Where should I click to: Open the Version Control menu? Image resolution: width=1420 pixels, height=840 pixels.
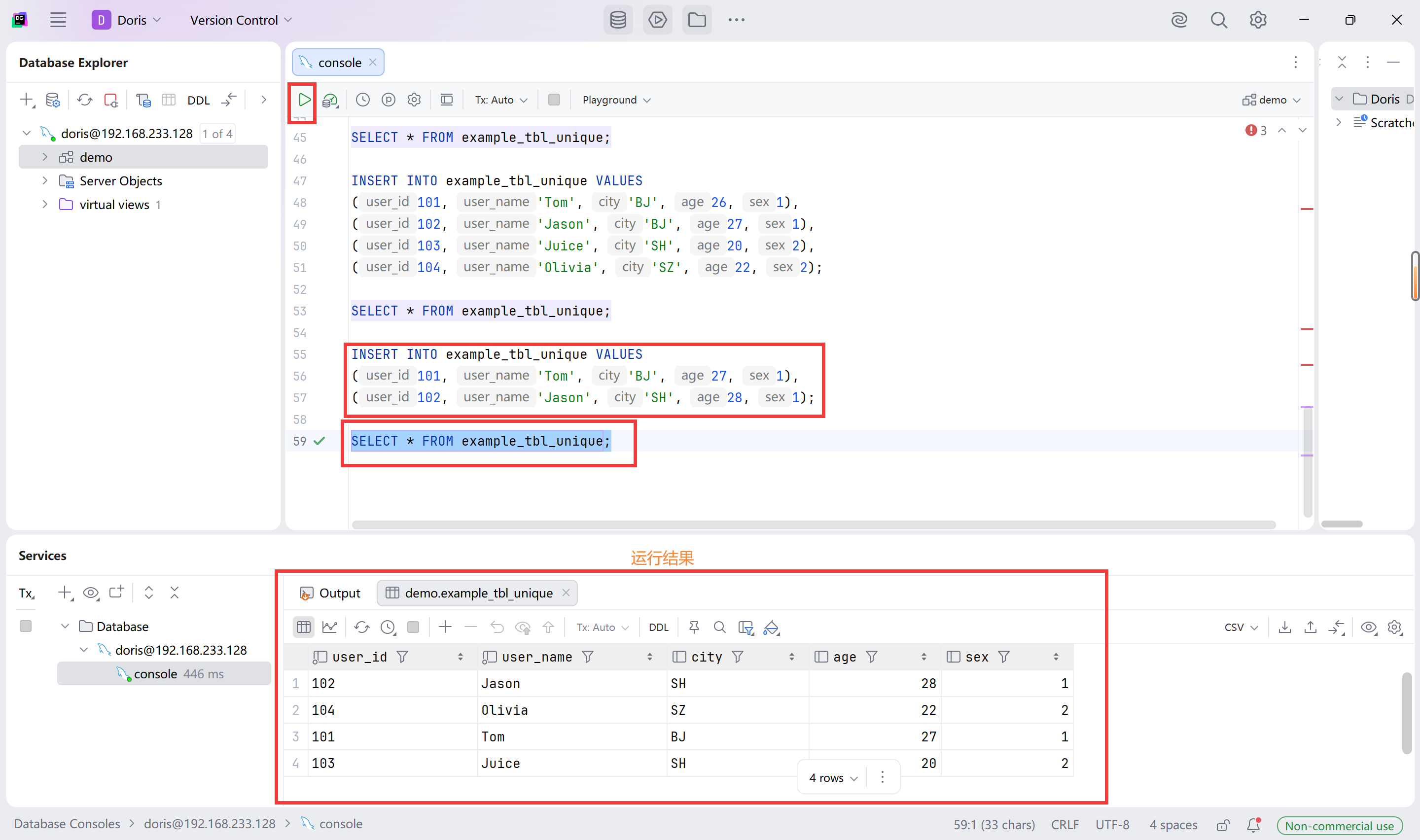pyautogui.click(x=241, y=20)
